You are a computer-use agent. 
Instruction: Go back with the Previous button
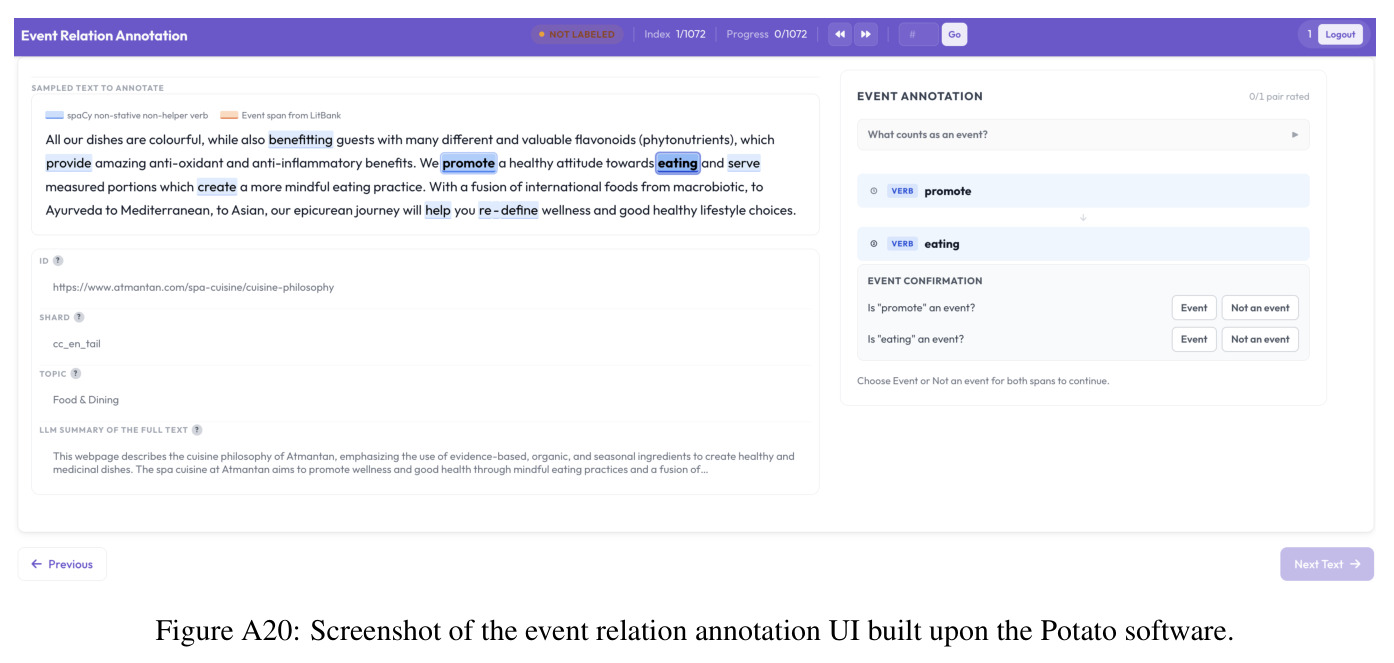[62, 564]
